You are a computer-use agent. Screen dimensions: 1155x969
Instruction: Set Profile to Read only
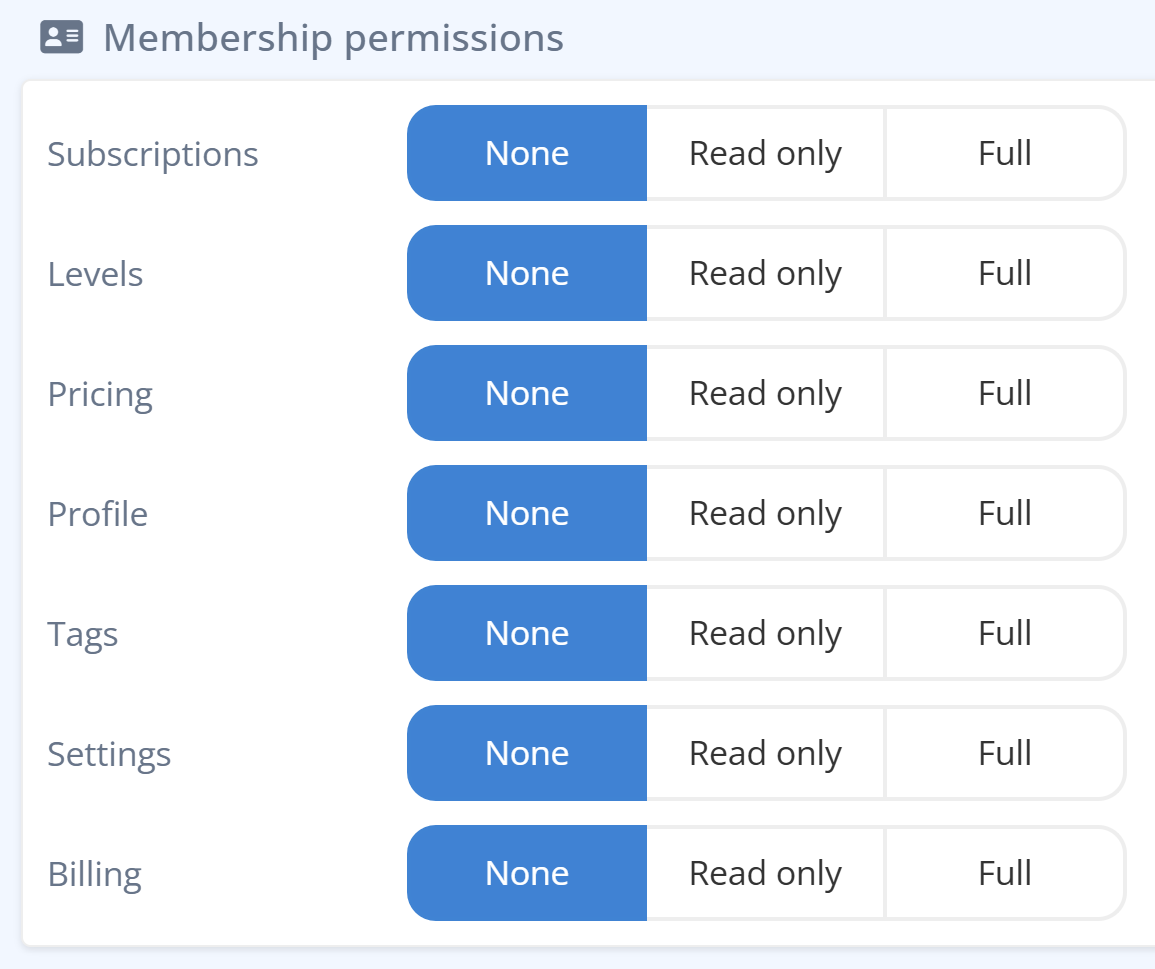point(765,513)
